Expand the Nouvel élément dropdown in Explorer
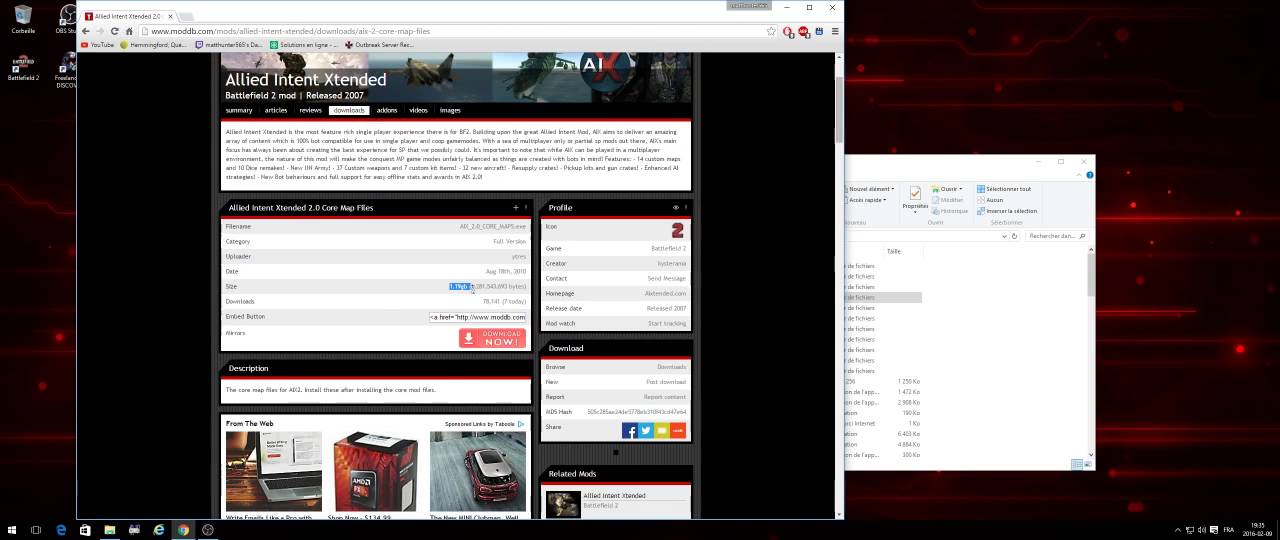The image size is (1280, 540). 871,189
